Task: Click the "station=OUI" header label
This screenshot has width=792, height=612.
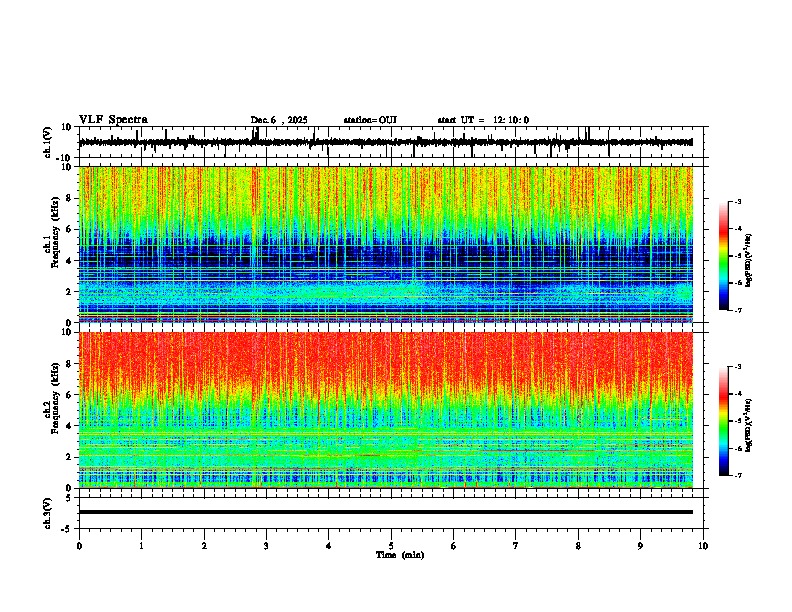Action: 370,120
